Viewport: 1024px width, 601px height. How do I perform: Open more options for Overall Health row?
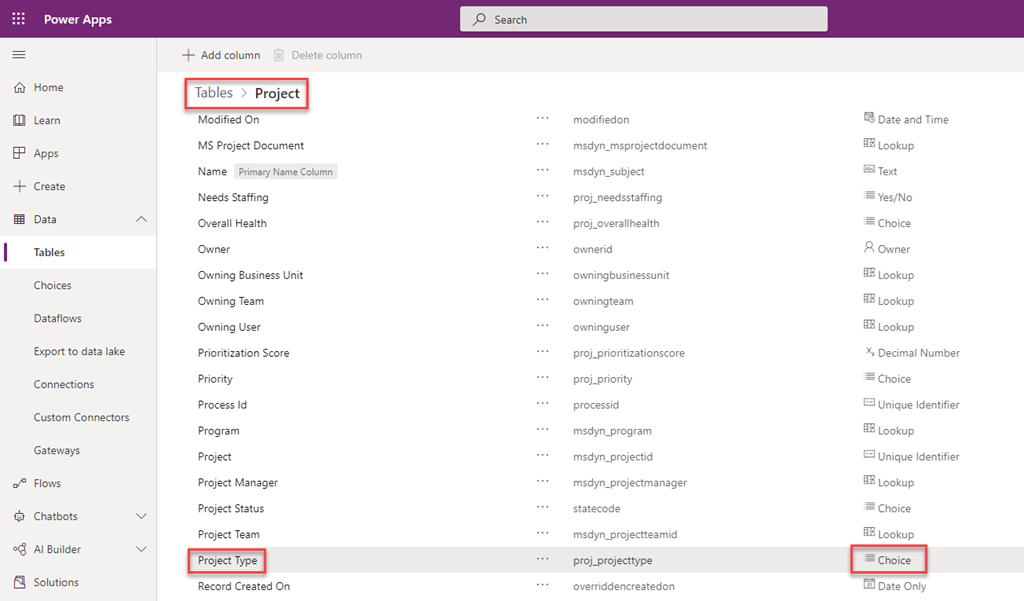tap(543, 223)
